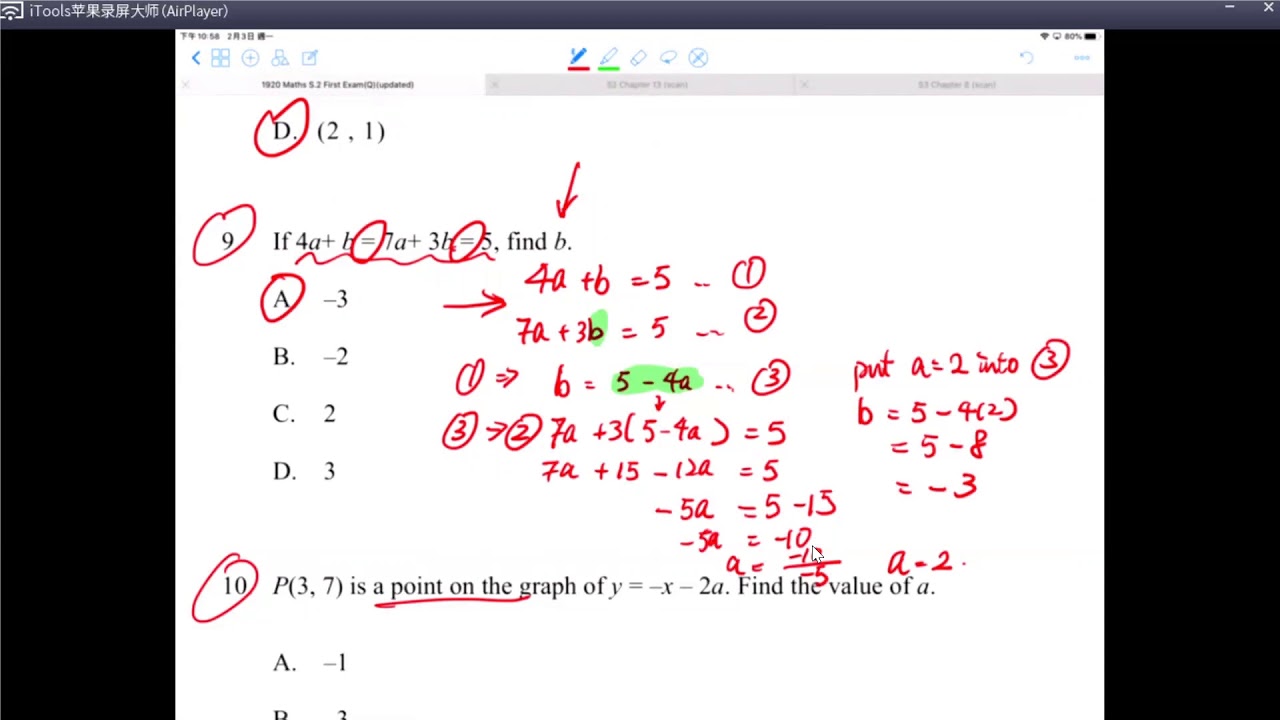Switch to the S3 Chapter 8 tab
The image size is (1280, 720).
[x=957, y=85]
